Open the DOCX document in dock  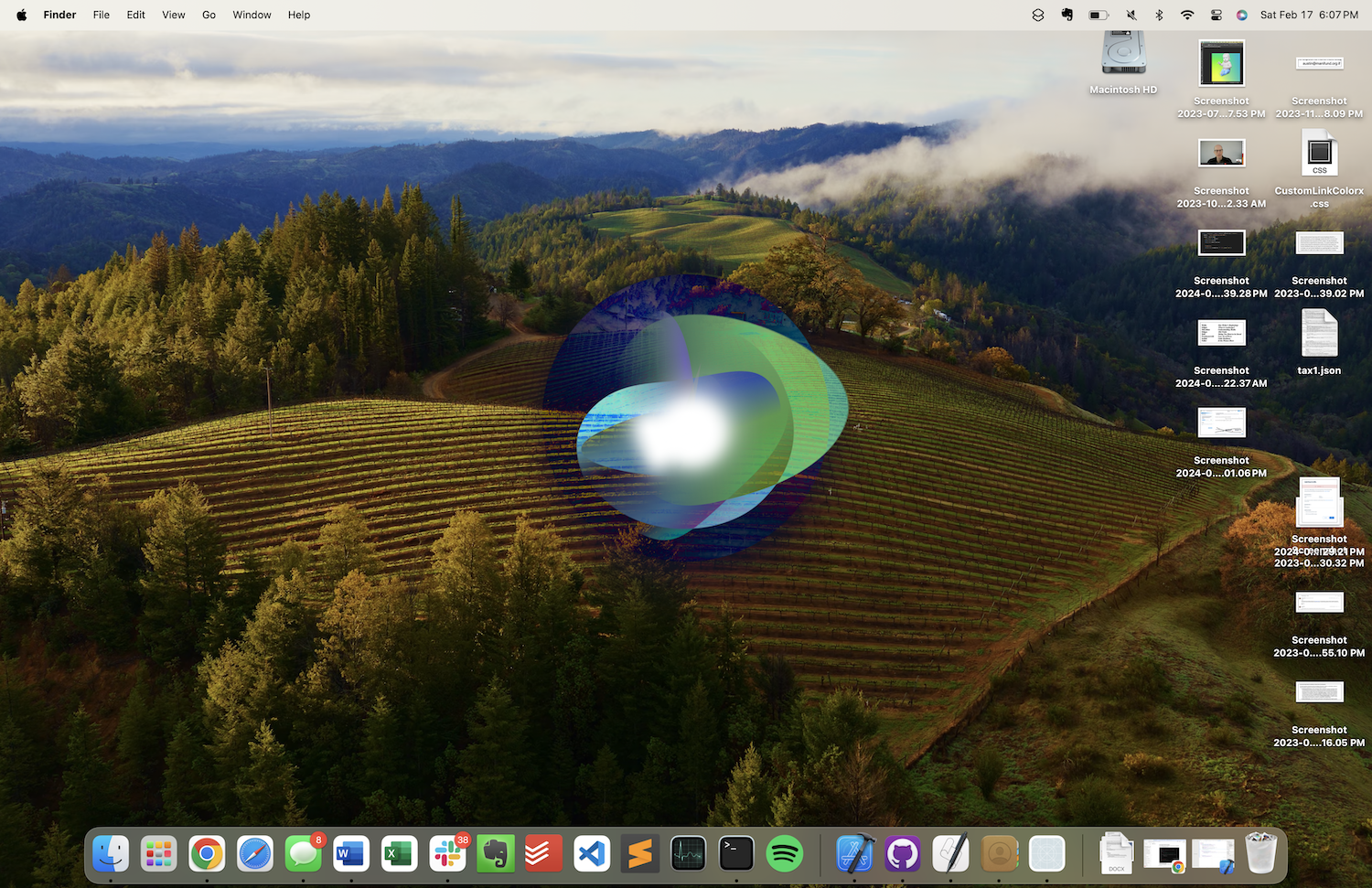point(1117,854)
